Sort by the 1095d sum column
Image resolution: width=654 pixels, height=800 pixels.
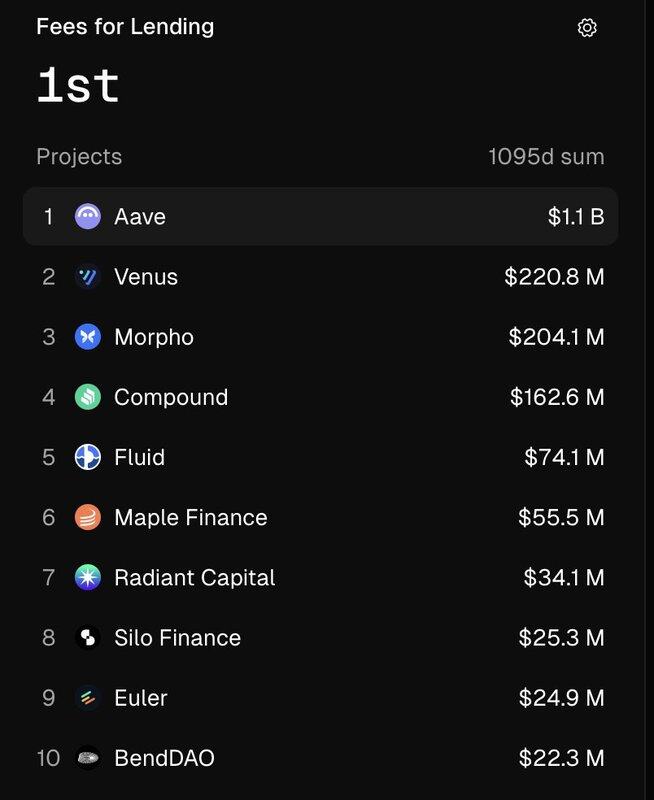pyautogui.click(x=546, y=157)
